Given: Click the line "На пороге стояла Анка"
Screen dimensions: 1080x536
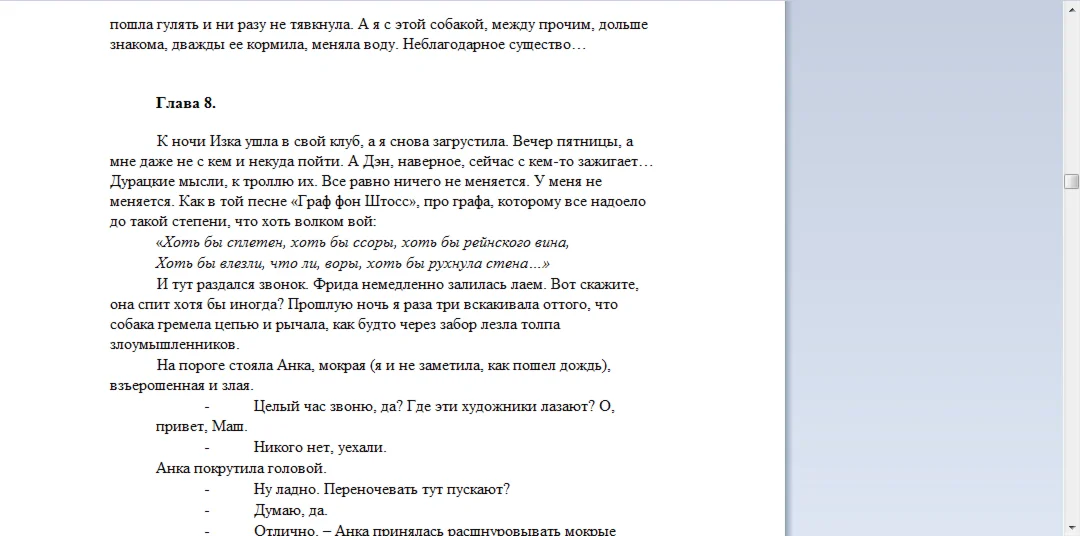Looking at the screenshot, I should (384, 366).
